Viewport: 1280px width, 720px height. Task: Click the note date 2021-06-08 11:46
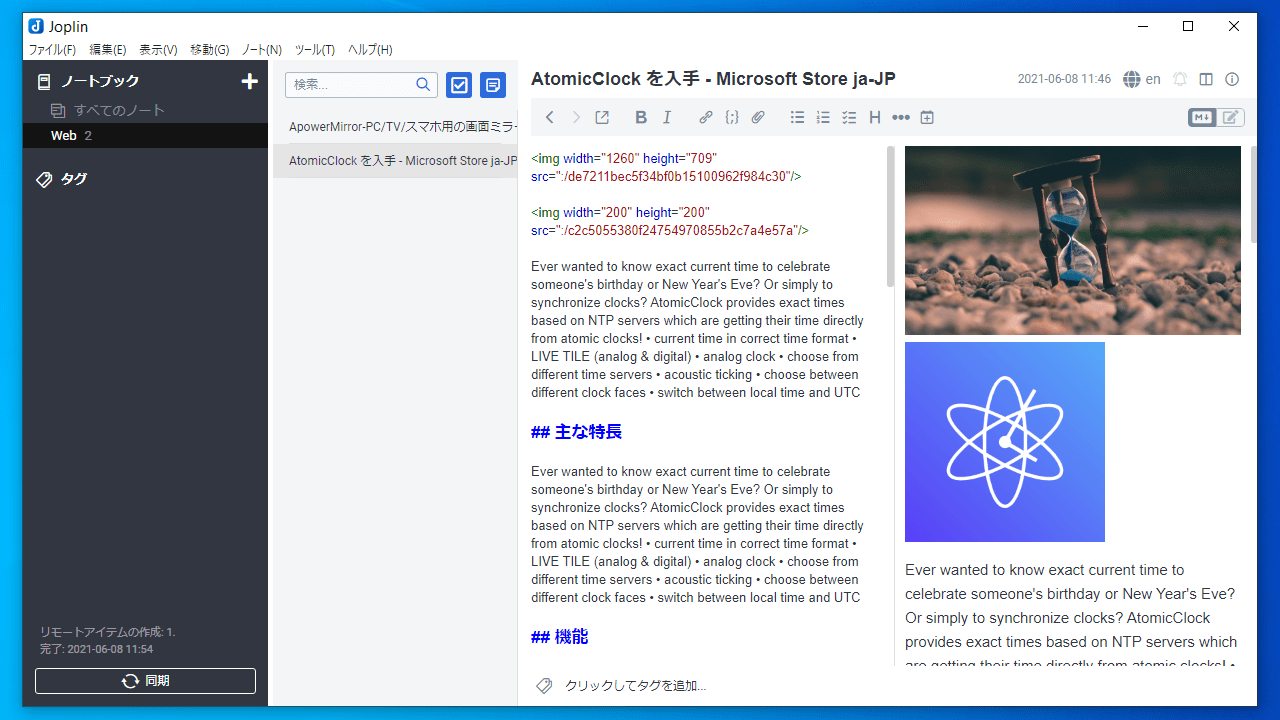tap(1064, 79)
